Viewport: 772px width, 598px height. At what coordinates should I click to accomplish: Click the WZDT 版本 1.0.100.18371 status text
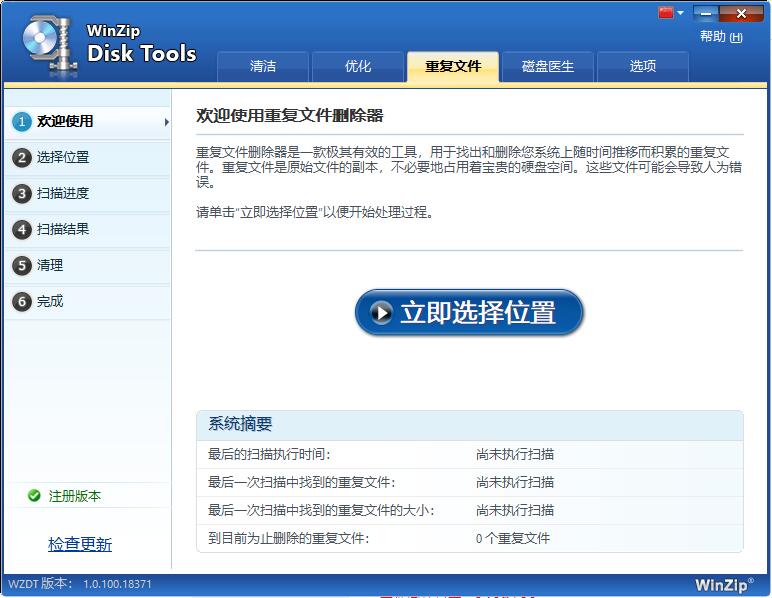[x=80, y=584]
